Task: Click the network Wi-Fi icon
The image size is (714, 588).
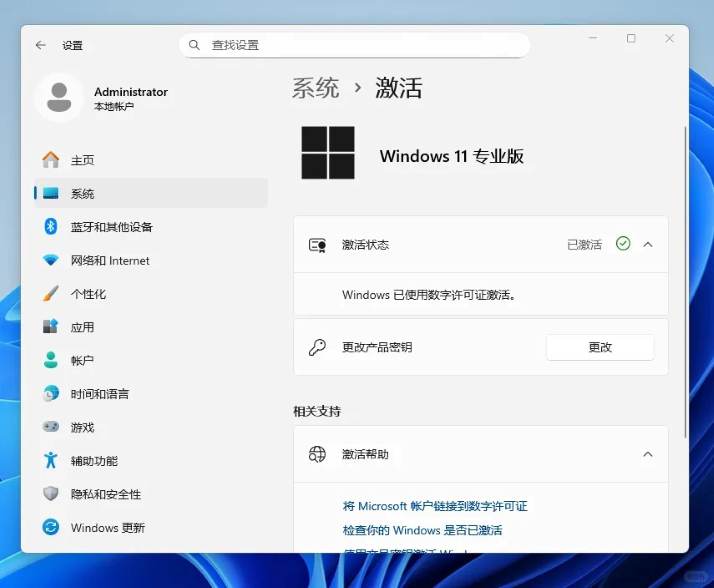Action: click(51, 260)
